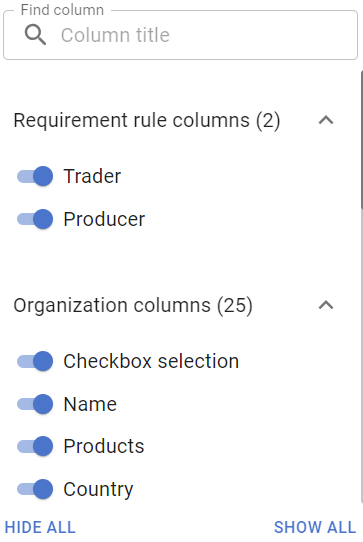This screenshot has height=542, width=363.
Task: Select the Producer label text
Action: click(104, 219)
